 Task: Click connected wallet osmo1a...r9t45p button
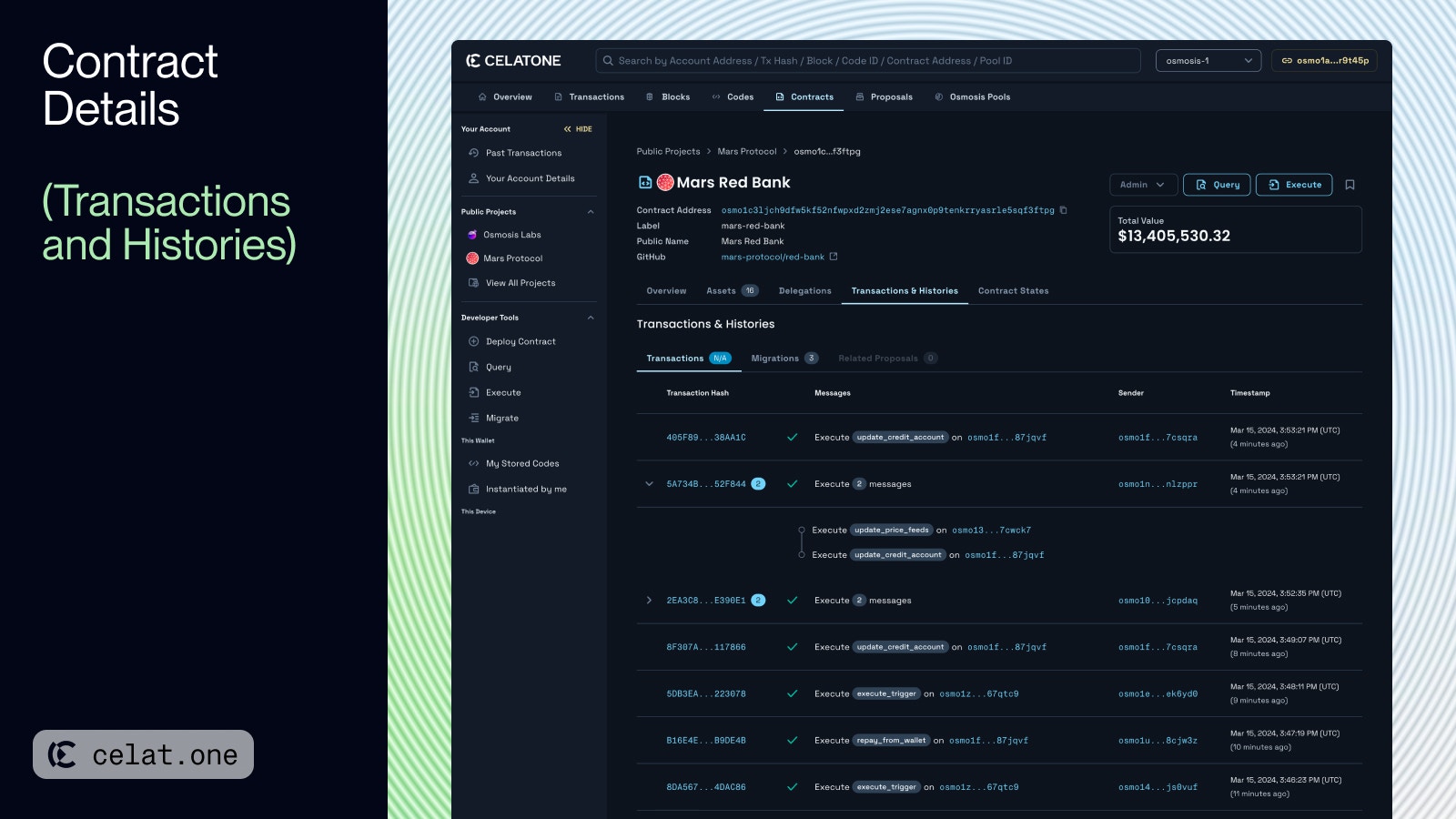pos(1324,61)
